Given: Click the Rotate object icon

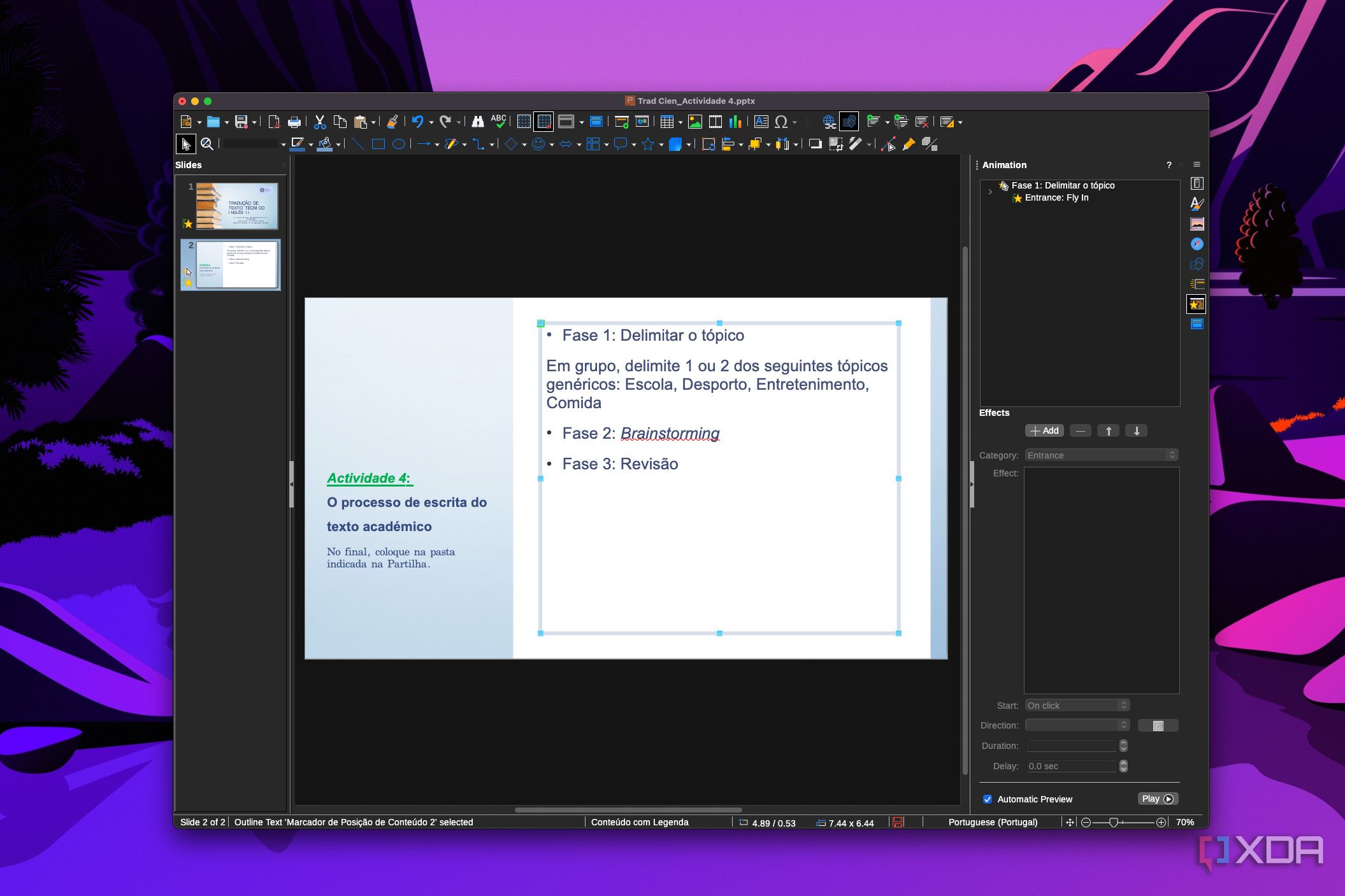Looking at the screenshot, I should (708, 145).
